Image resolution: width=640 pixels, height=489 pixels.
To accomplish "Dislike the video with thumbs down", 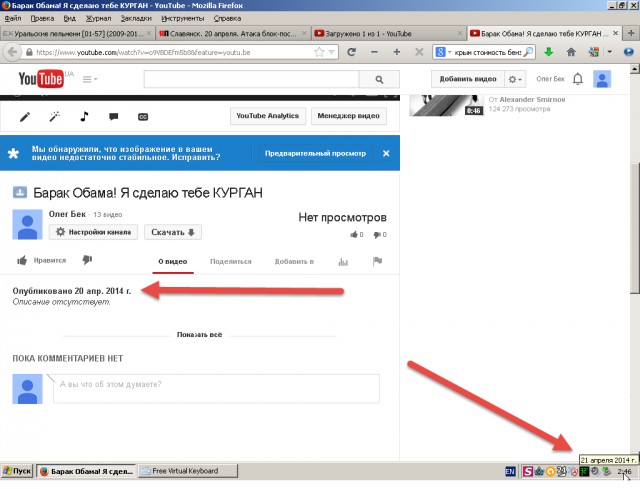I will tap(86, 261).
